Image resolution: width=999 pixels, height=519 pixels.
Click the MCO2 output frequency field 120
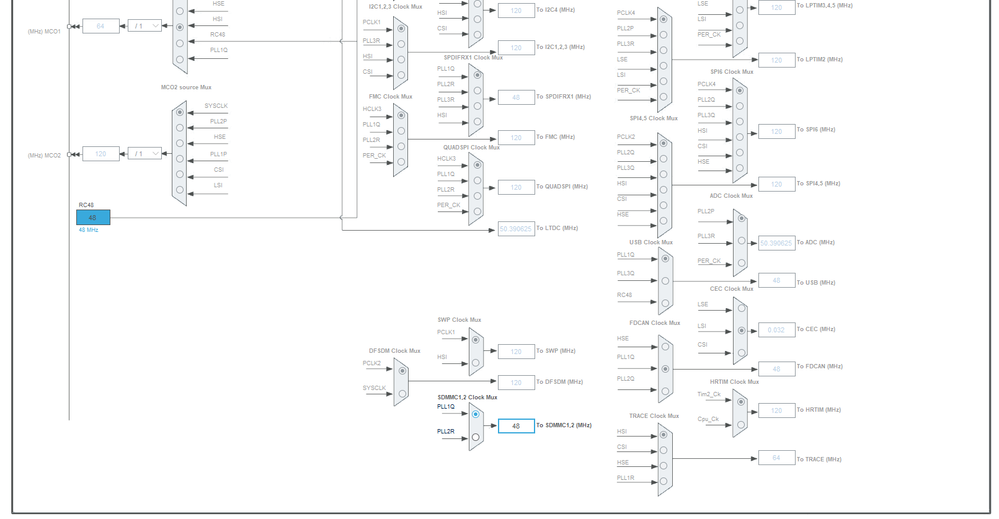[x=101, y=153]
